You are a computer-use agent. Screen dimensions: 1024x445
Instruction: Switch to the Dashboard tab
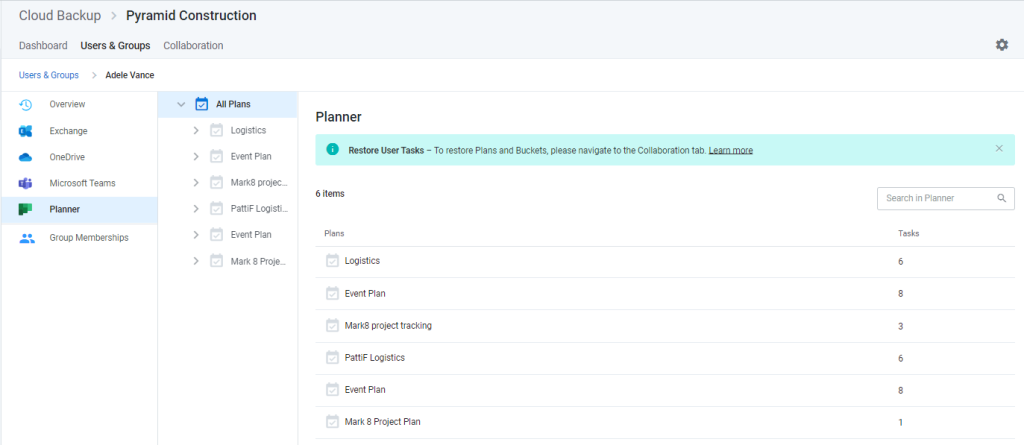click(43, 46)
